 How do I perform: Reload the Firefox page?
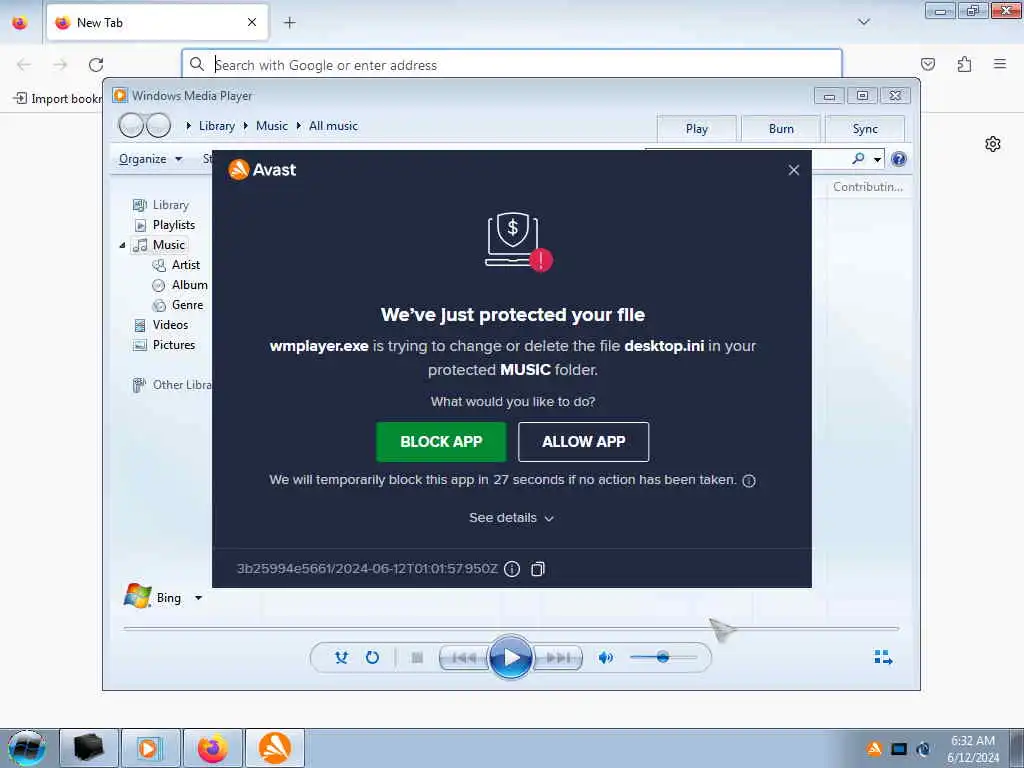point(96,65)
